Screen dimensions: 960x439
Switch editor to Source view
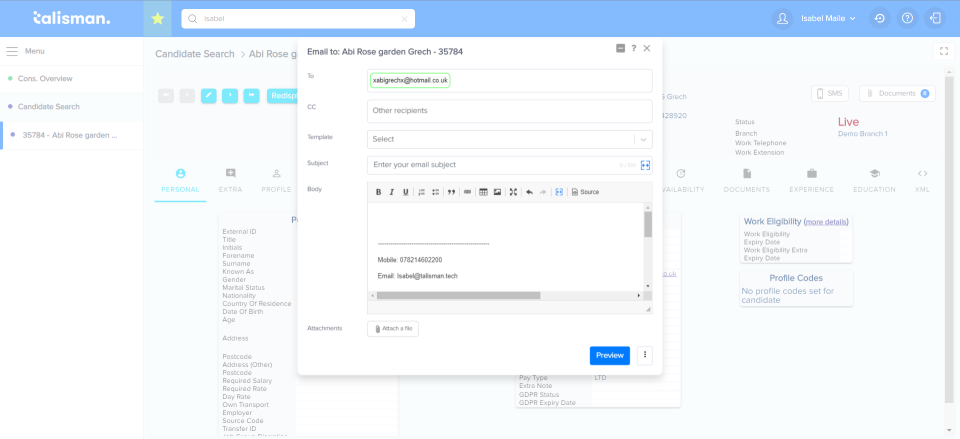pos(585,192)
